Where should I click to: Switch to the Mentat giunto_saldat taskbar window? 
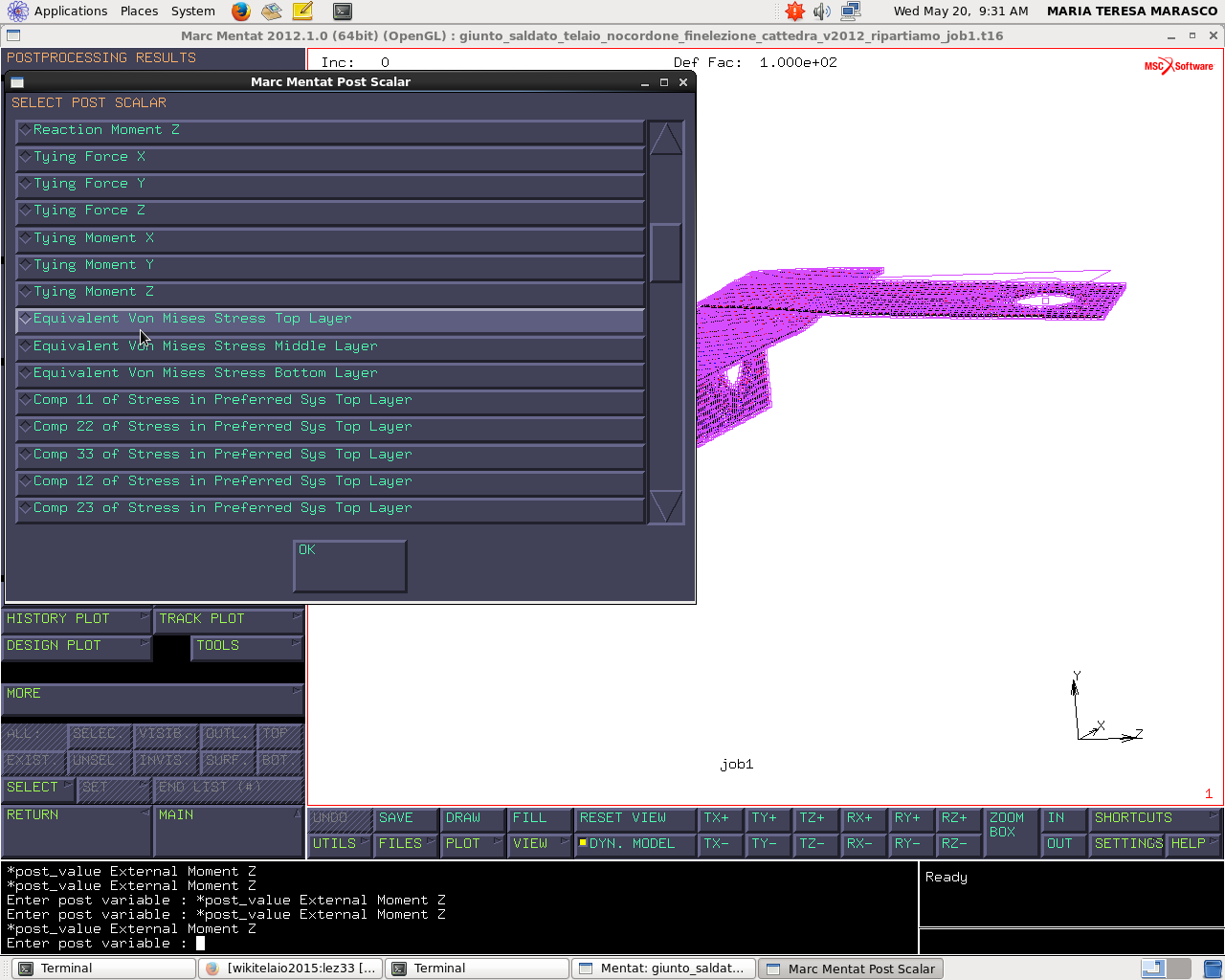coord(663,969)
